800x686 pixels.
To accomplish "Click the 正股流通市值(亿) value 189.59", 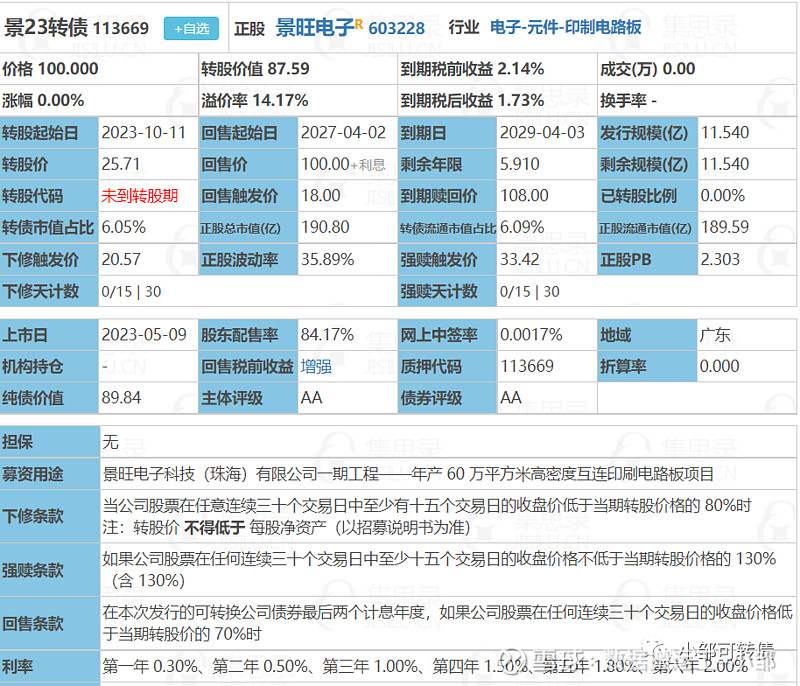I will click(x=724, y=227).
